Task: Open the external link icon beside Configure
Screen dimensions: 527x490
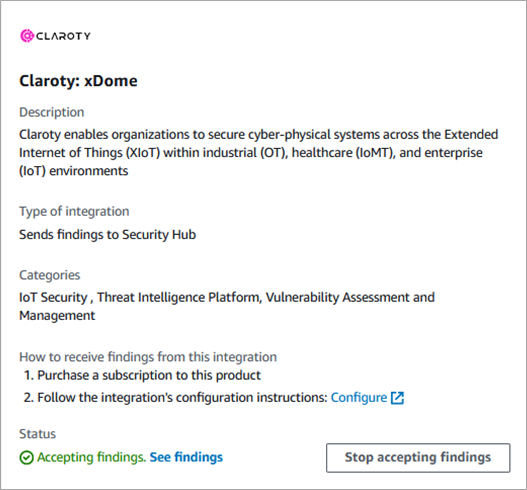Action: tap(397, 398)
